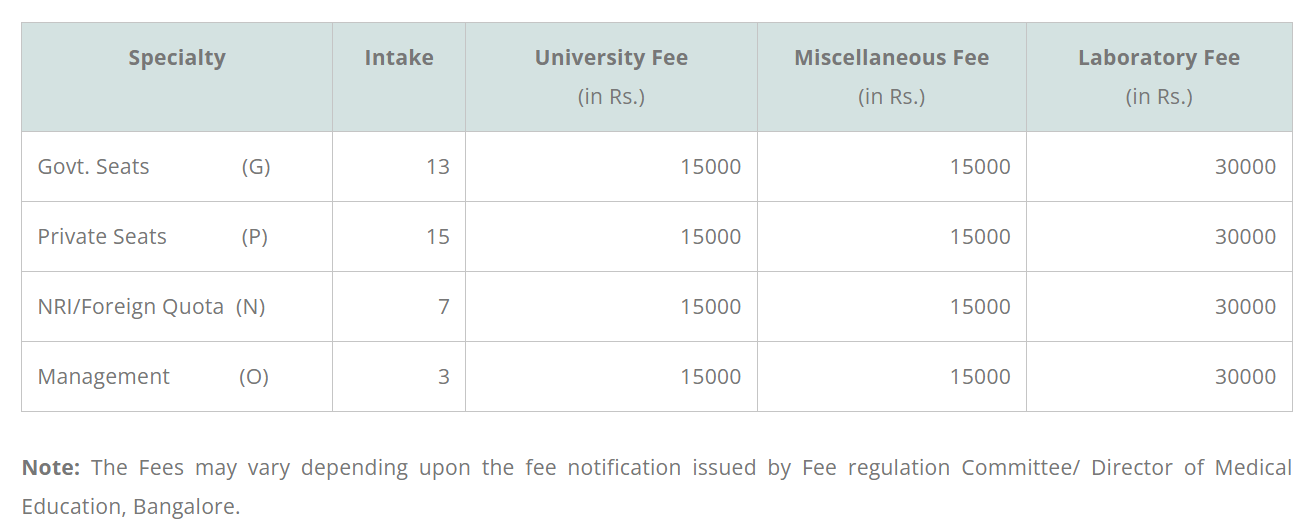Click the Specialty column header
The image size is (1310, 531).
click(x=177, y=58)
